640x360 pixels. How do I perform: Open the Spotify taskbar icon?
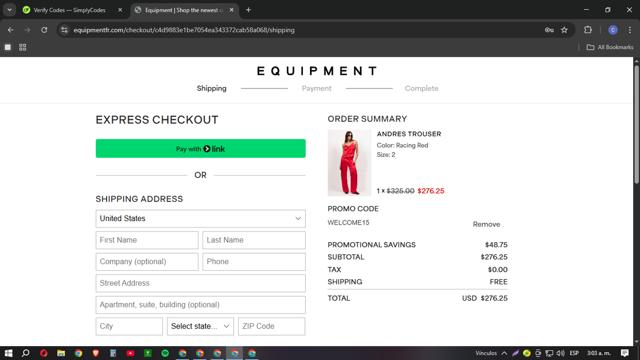[165, 353]
